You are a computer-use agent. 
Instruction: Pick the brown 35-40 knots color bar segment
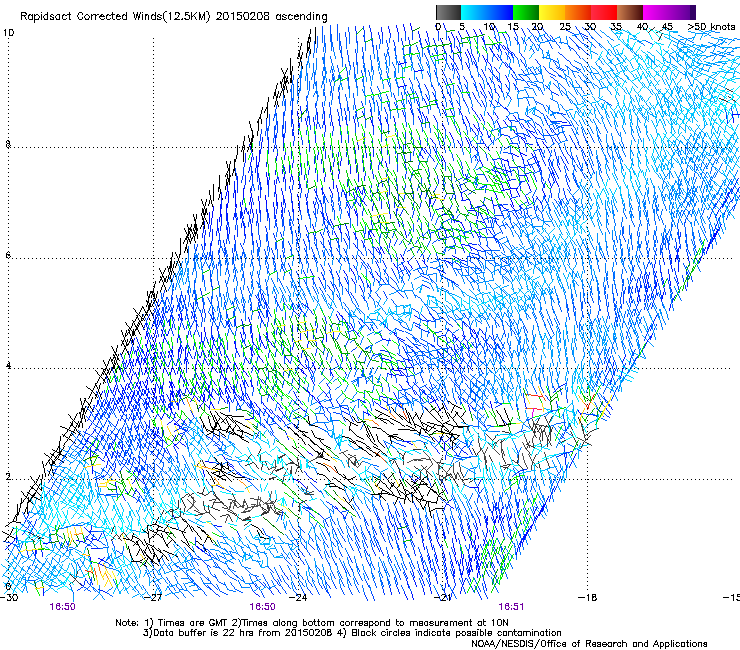(x=630, y=12)
